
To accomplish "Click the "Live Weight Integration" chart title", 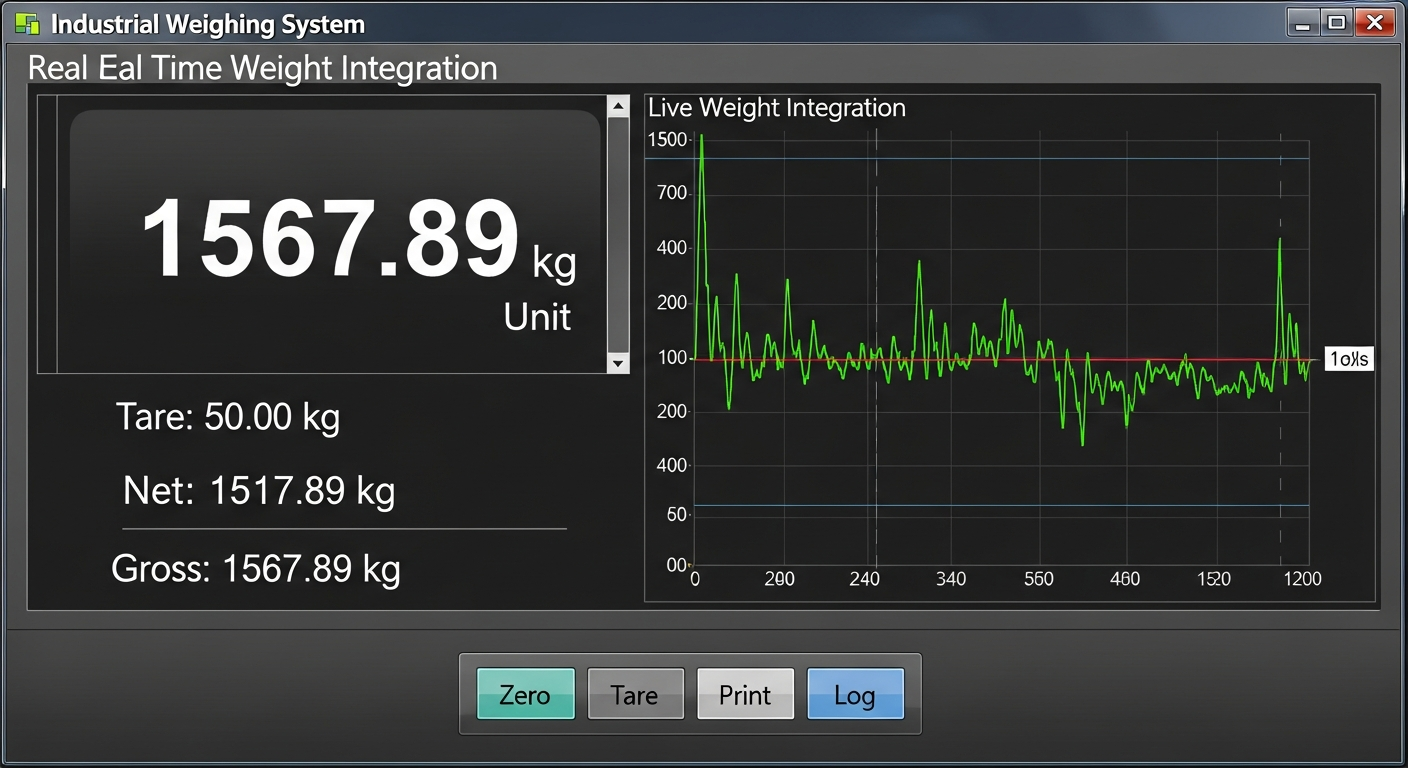I will 777,108.
